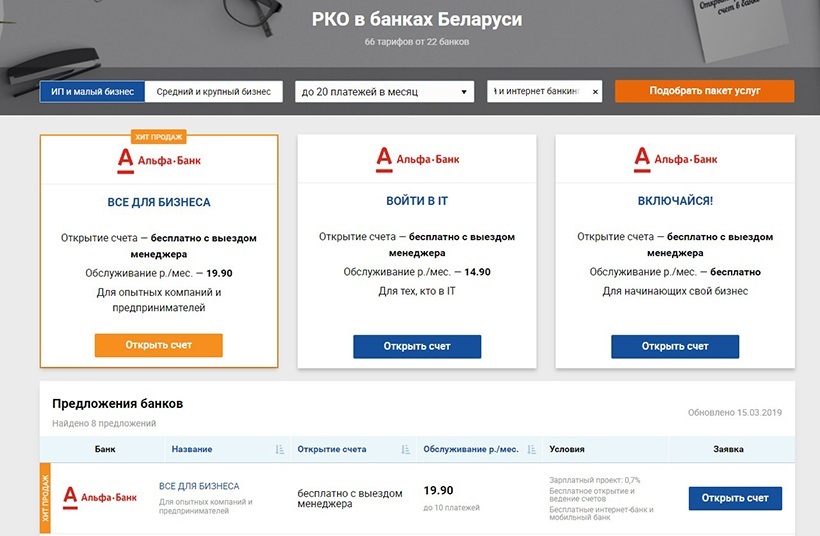Switch to Средний и крупный бизнес

(x=214, y=92)
